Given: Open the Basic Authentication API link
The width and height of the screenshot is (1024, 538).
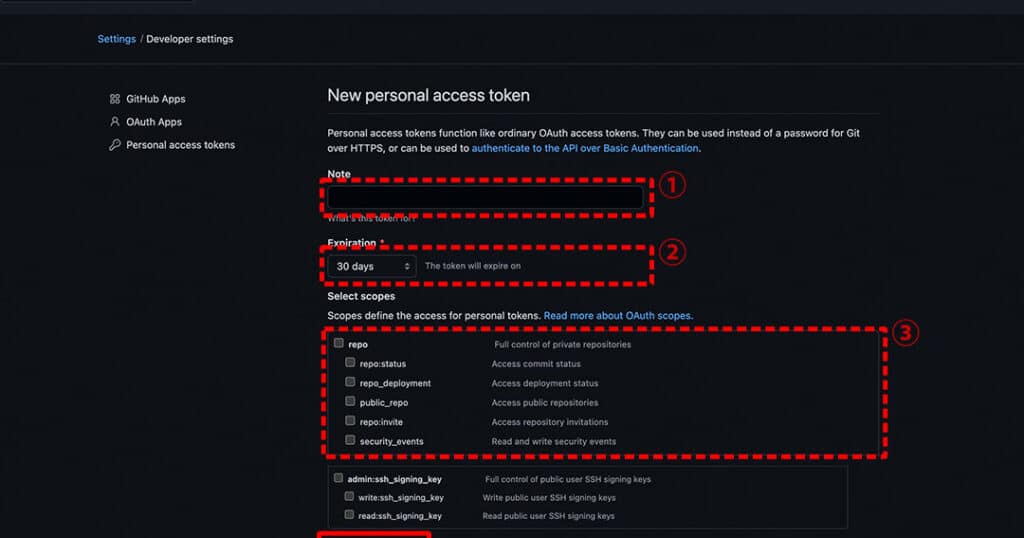Looking at the screenshot, I should point(585,148).
